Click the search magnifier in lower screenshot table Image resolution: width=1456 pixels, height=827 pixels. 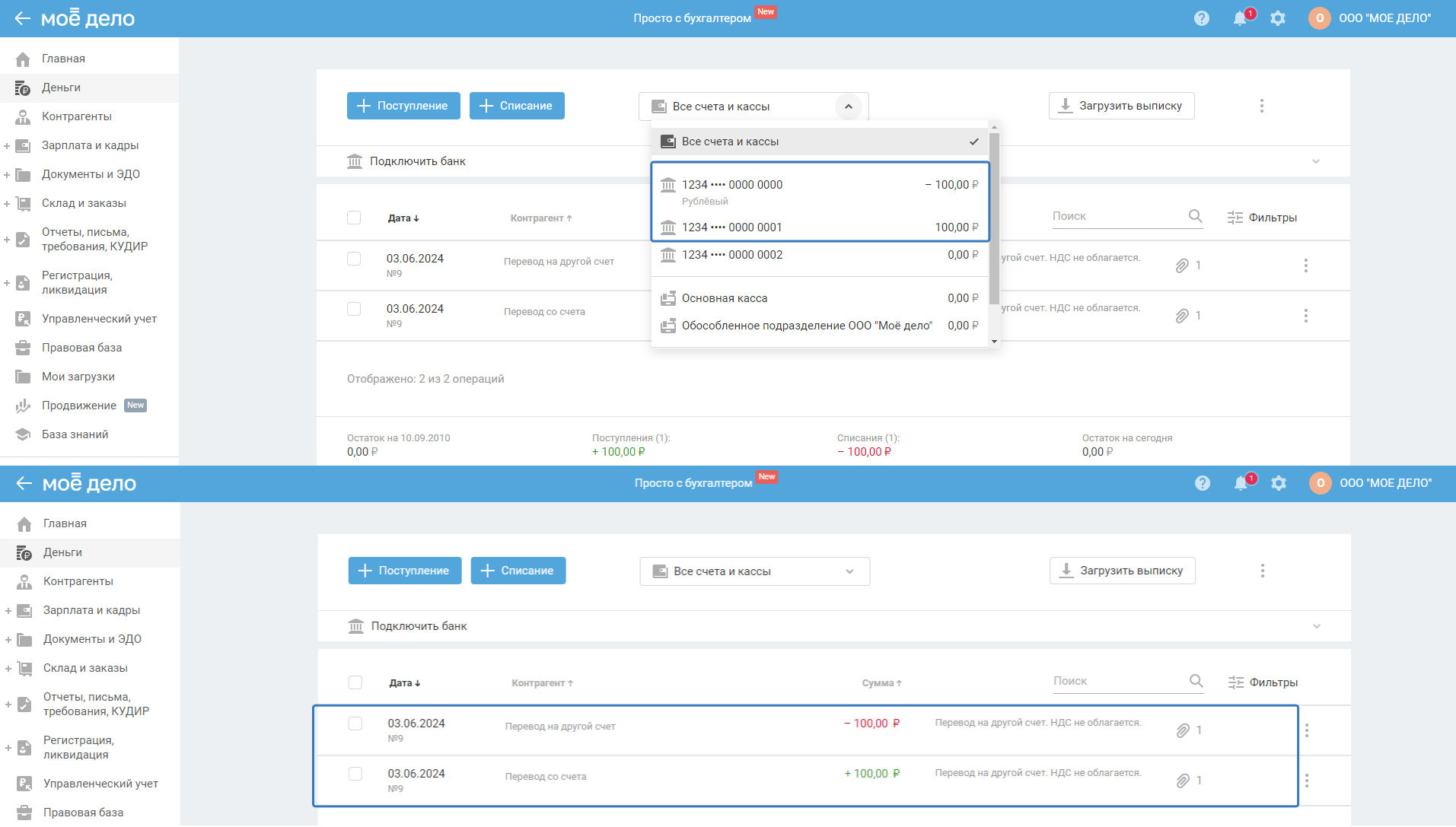coord(1196,681)
